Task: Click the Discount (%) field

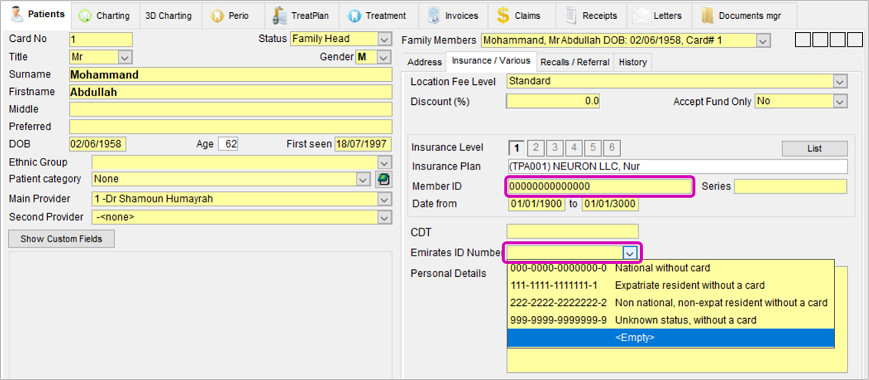Action: 553,101
